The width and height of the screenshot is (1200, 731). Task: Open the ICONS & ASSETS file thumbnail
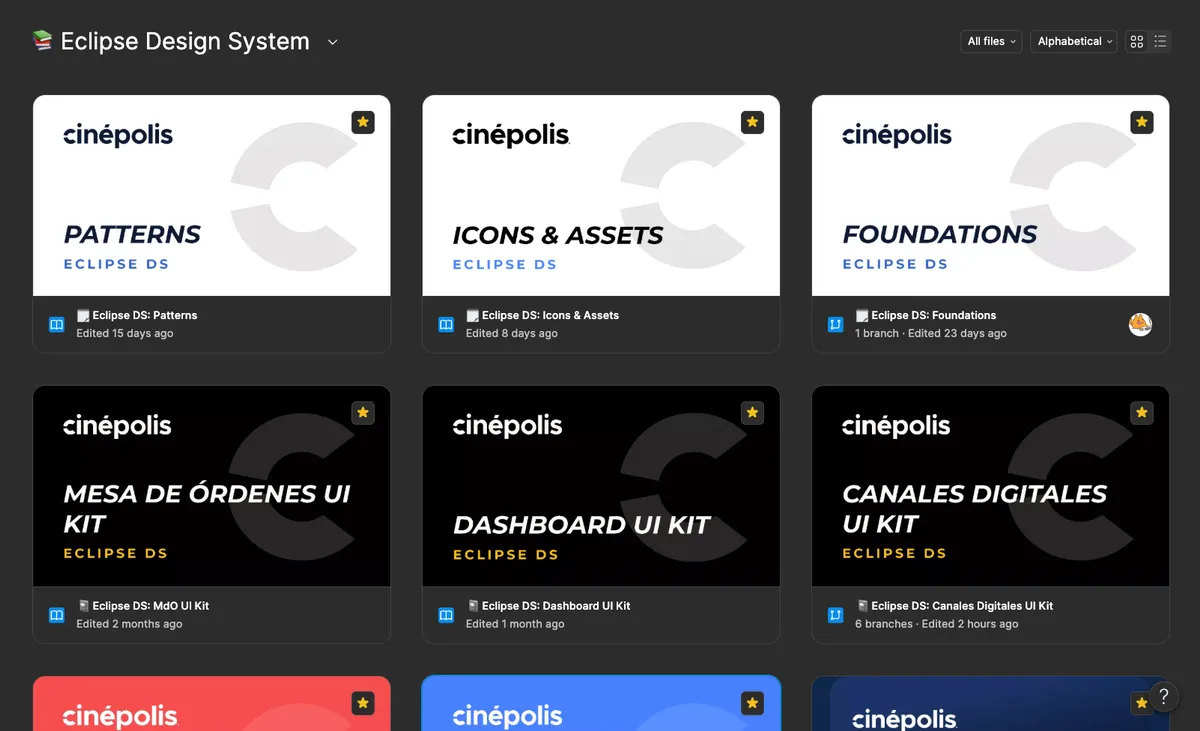pyautogui.click(x=601, y=196)
